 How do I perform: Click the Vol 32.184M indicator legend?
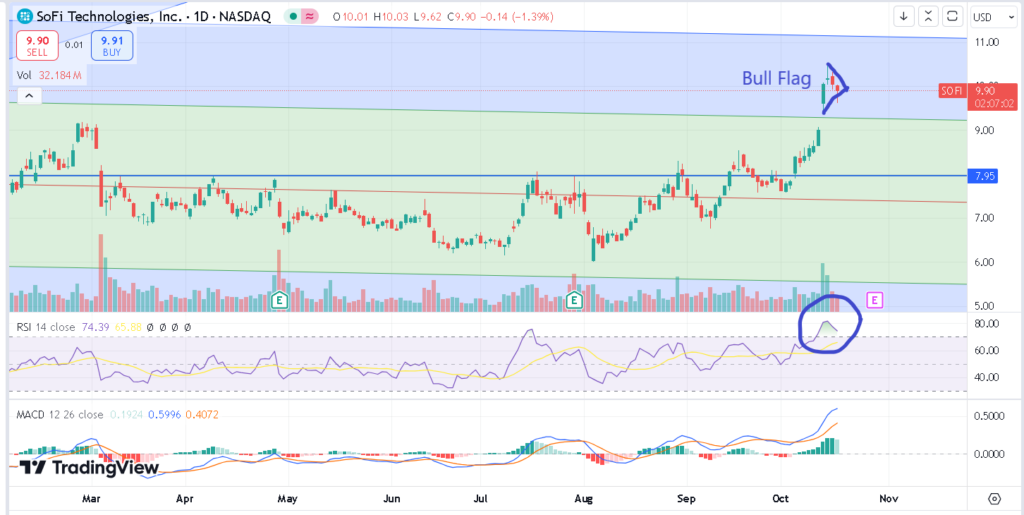coord(49,76)
